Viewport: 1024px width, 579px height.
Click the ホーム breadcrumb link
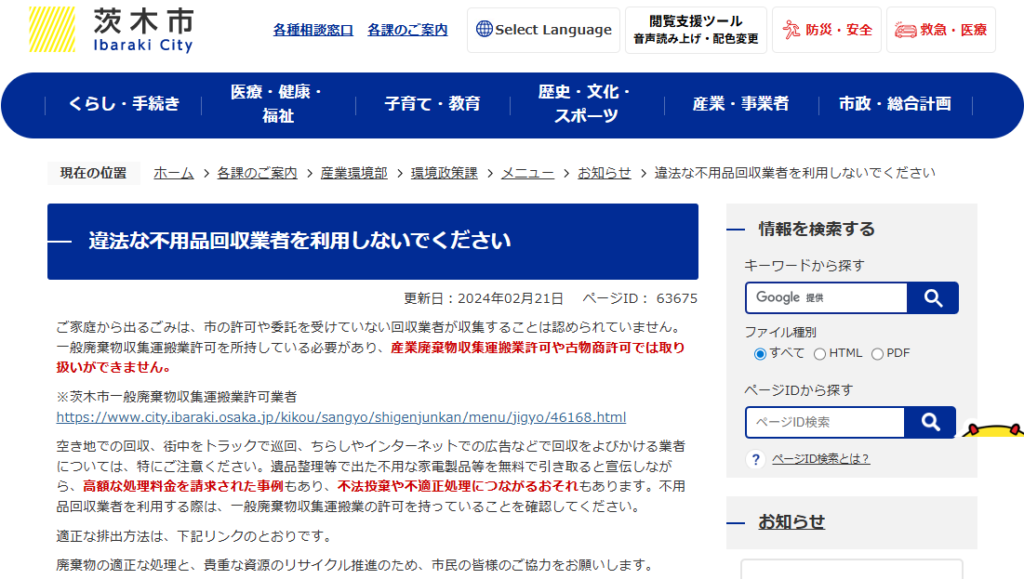173,172
